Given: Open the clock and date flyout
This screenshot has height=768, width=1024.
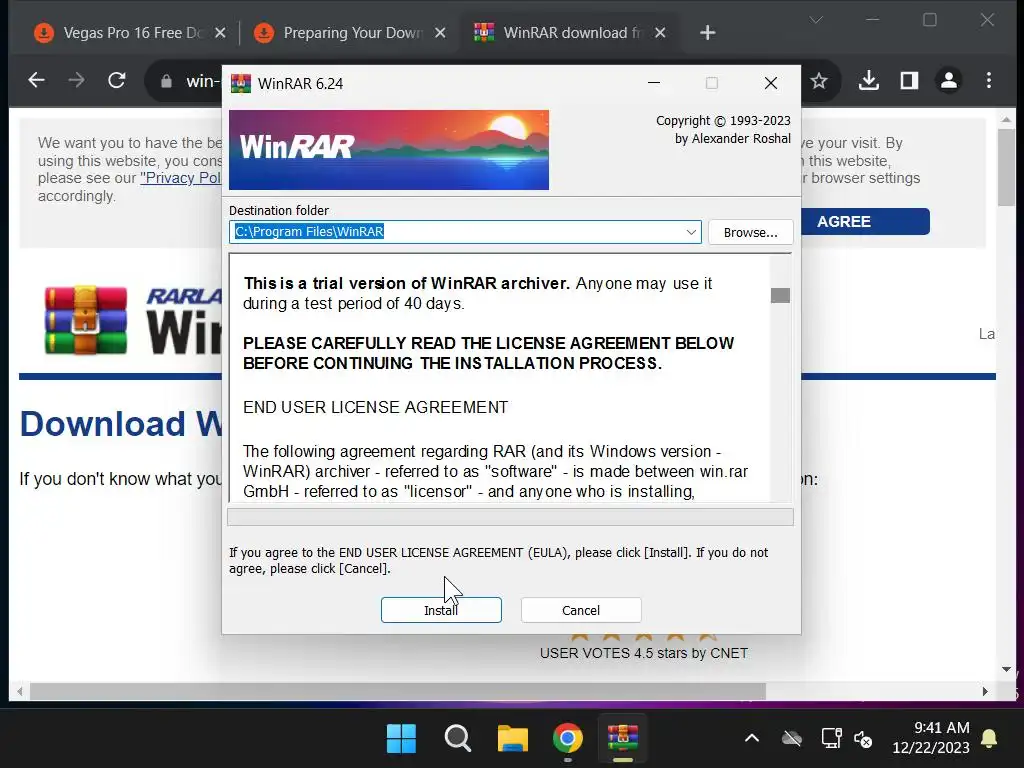Looking at the screenshot, I should (931, 738).
